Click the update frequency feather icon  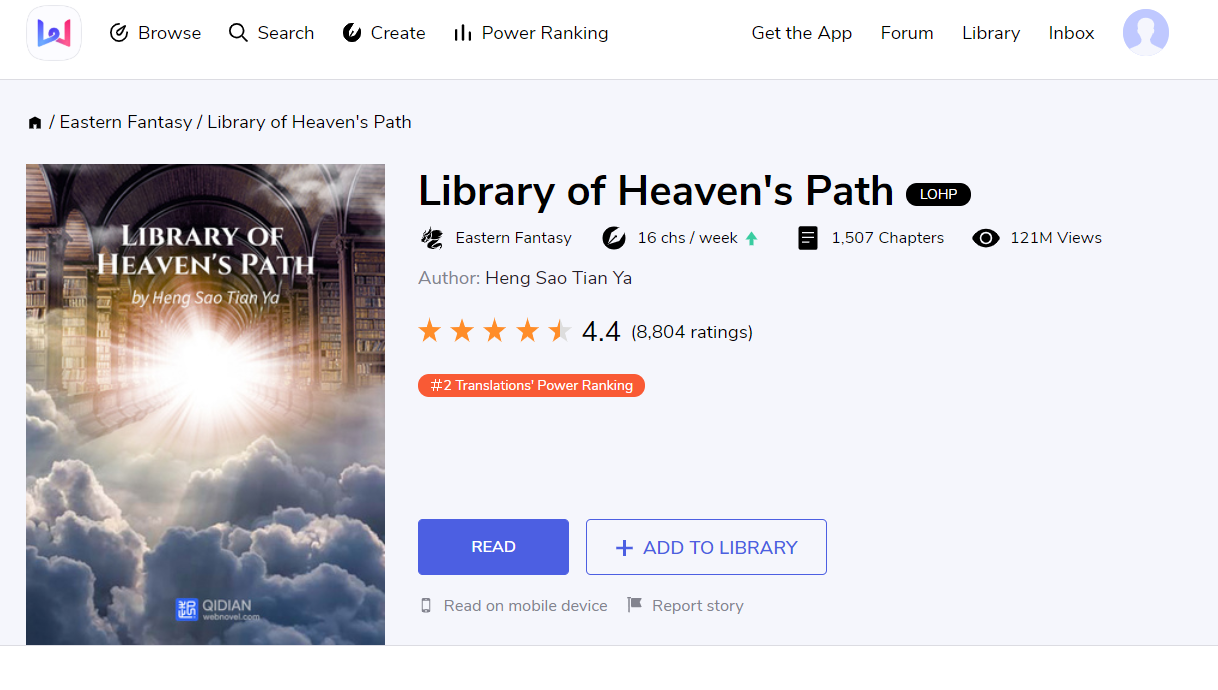click(x=614, y=238)
